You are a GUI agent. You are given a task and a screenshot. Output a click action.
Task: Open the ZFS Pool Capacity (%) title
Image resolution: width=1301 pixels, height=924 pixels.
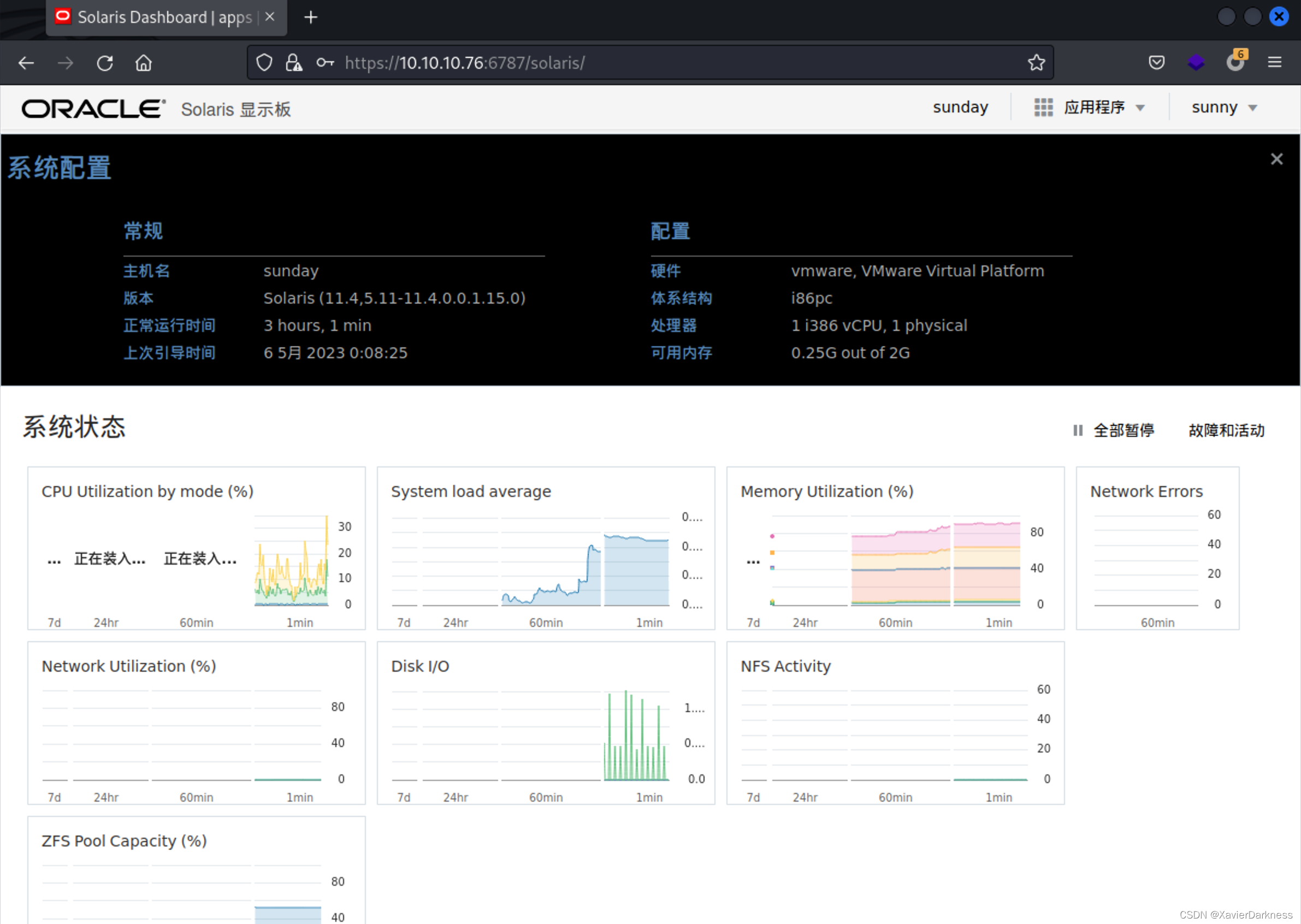(x=124, y=841)
